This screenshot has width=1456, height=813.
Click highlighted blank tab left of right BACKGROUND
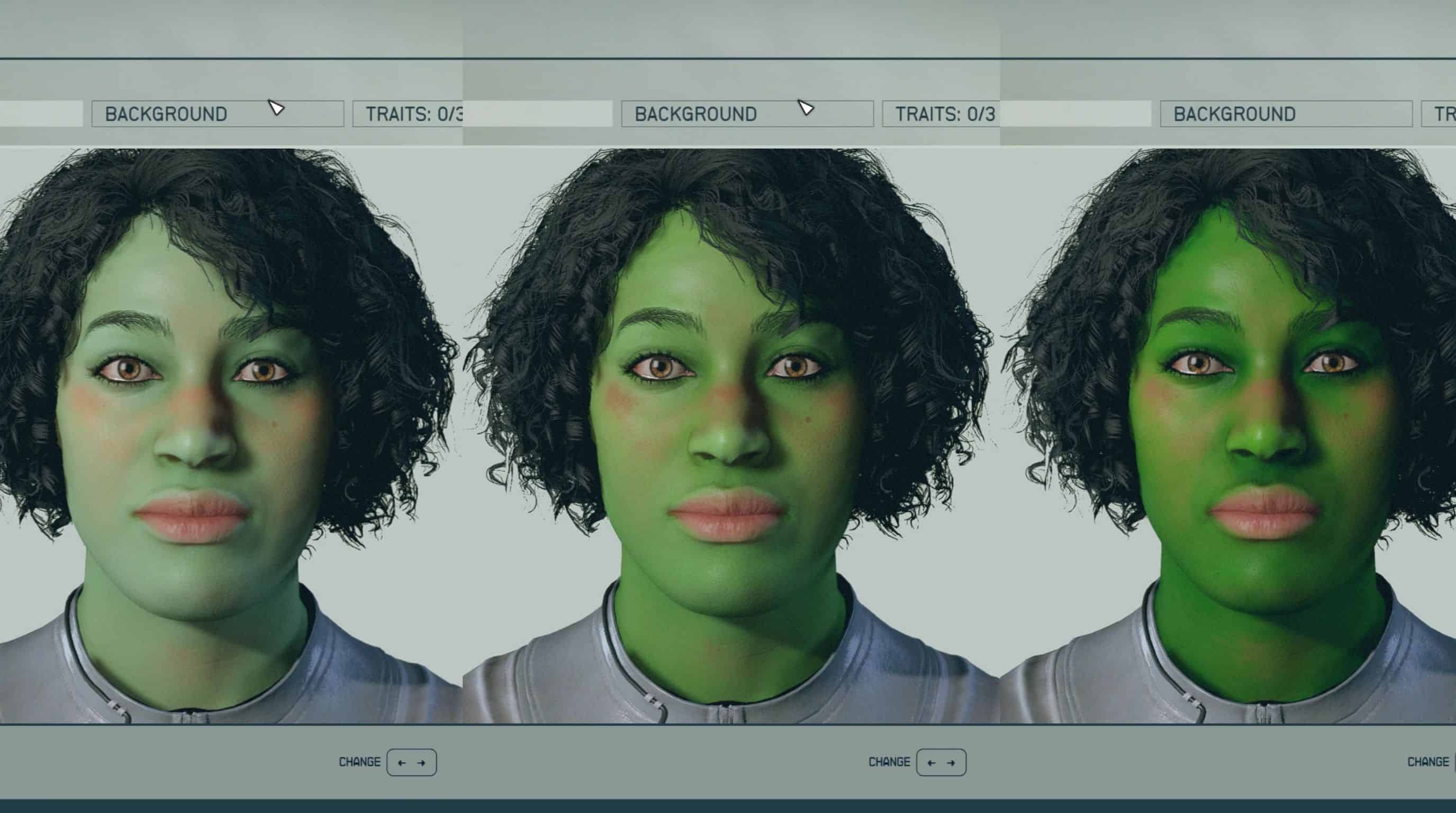point(1077,114)
